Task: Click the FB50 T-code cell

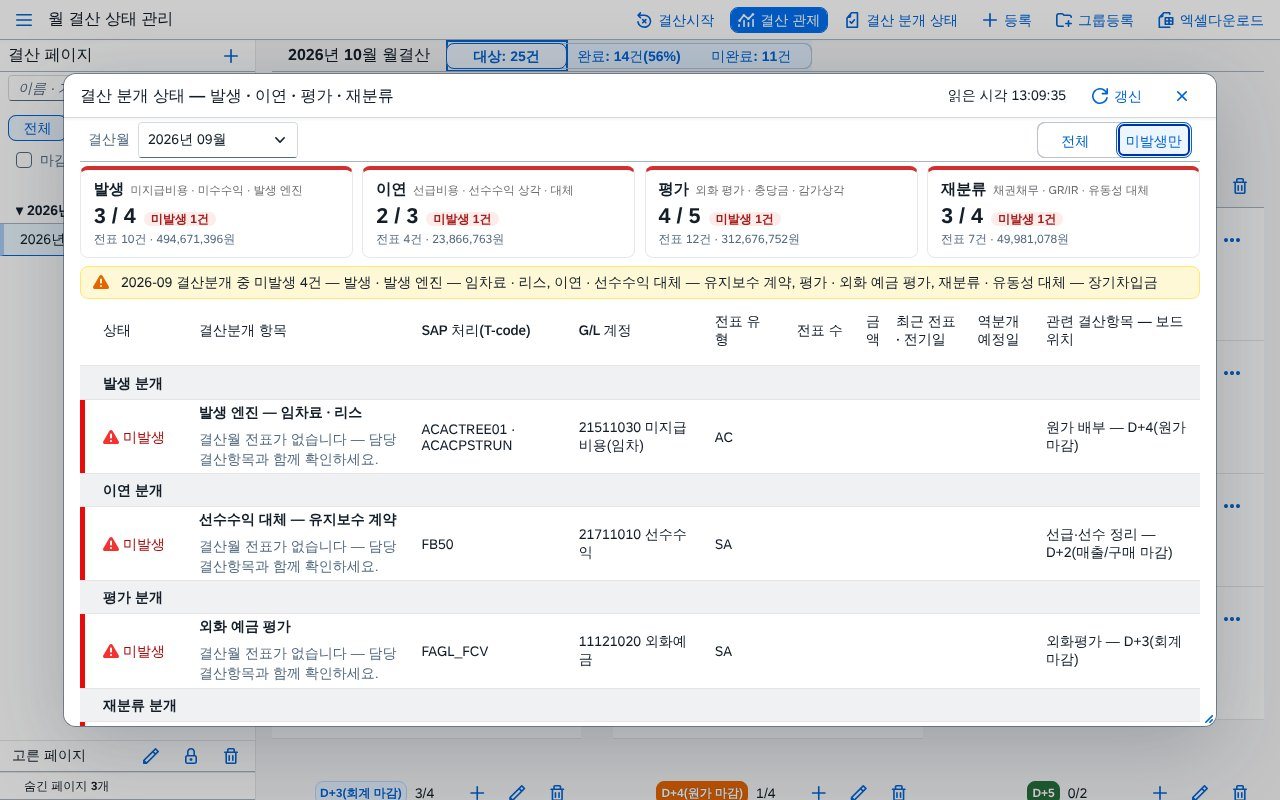Action: [x=437, y=544]
